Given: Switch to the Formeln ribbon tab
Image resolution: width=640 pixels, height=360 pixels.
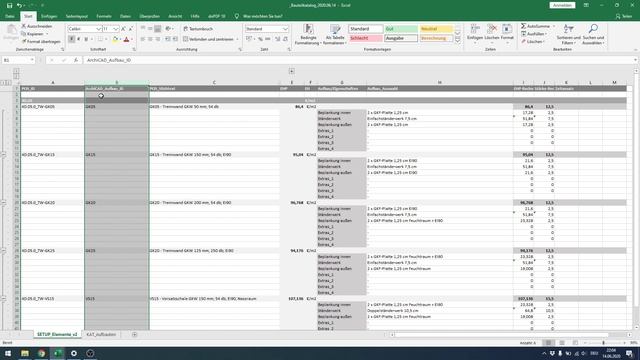Looking at the screenshot, I should pyautogui.click(x=104, y=16).
